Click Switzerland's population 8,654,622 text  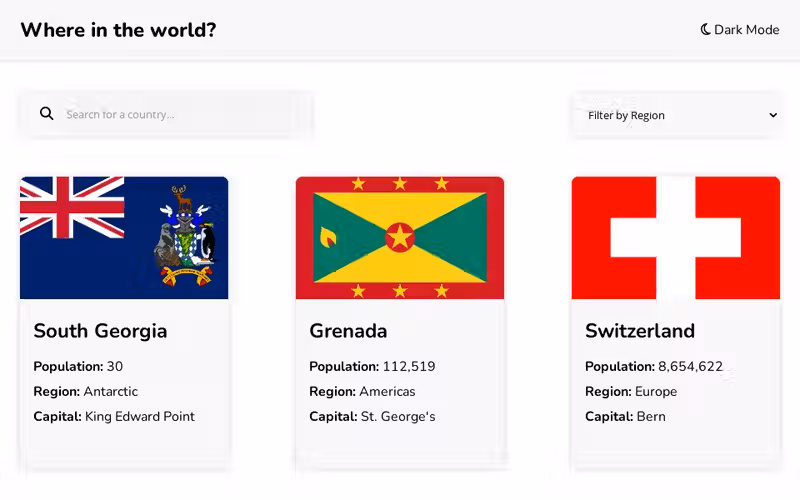[x=689, y=367]
